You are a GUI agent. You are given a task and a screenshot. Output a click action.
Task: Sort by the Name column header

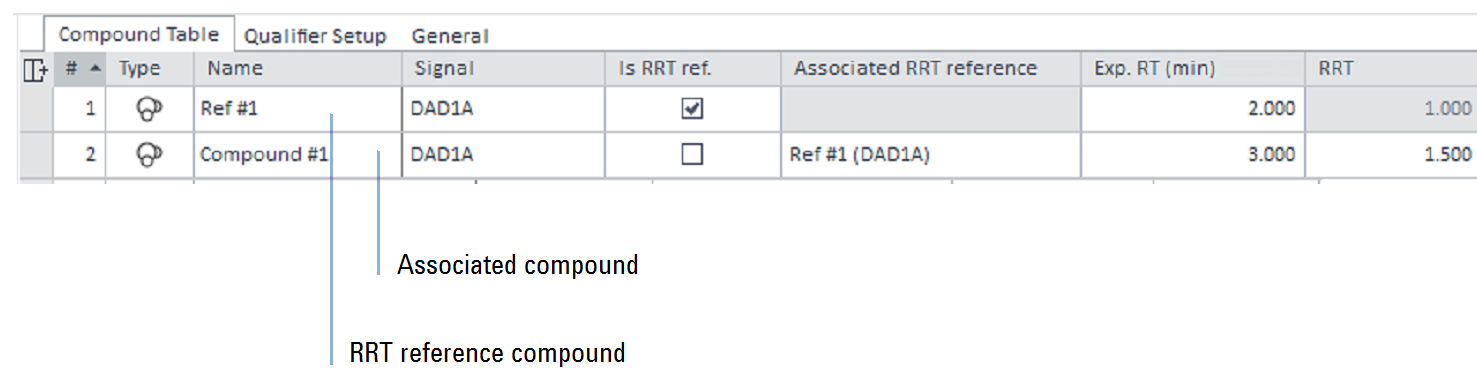[298, 69]
